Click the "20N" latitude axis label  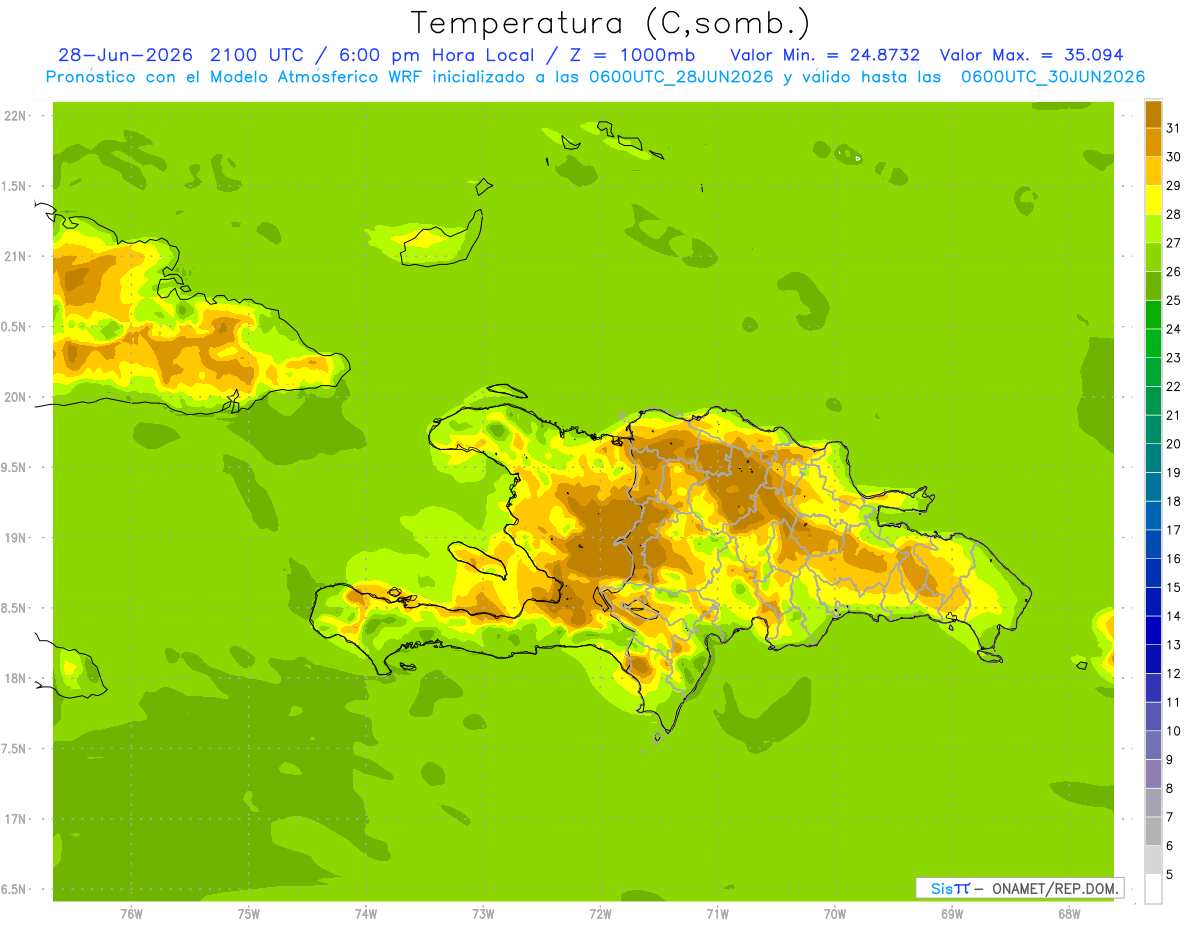point(15,397)
